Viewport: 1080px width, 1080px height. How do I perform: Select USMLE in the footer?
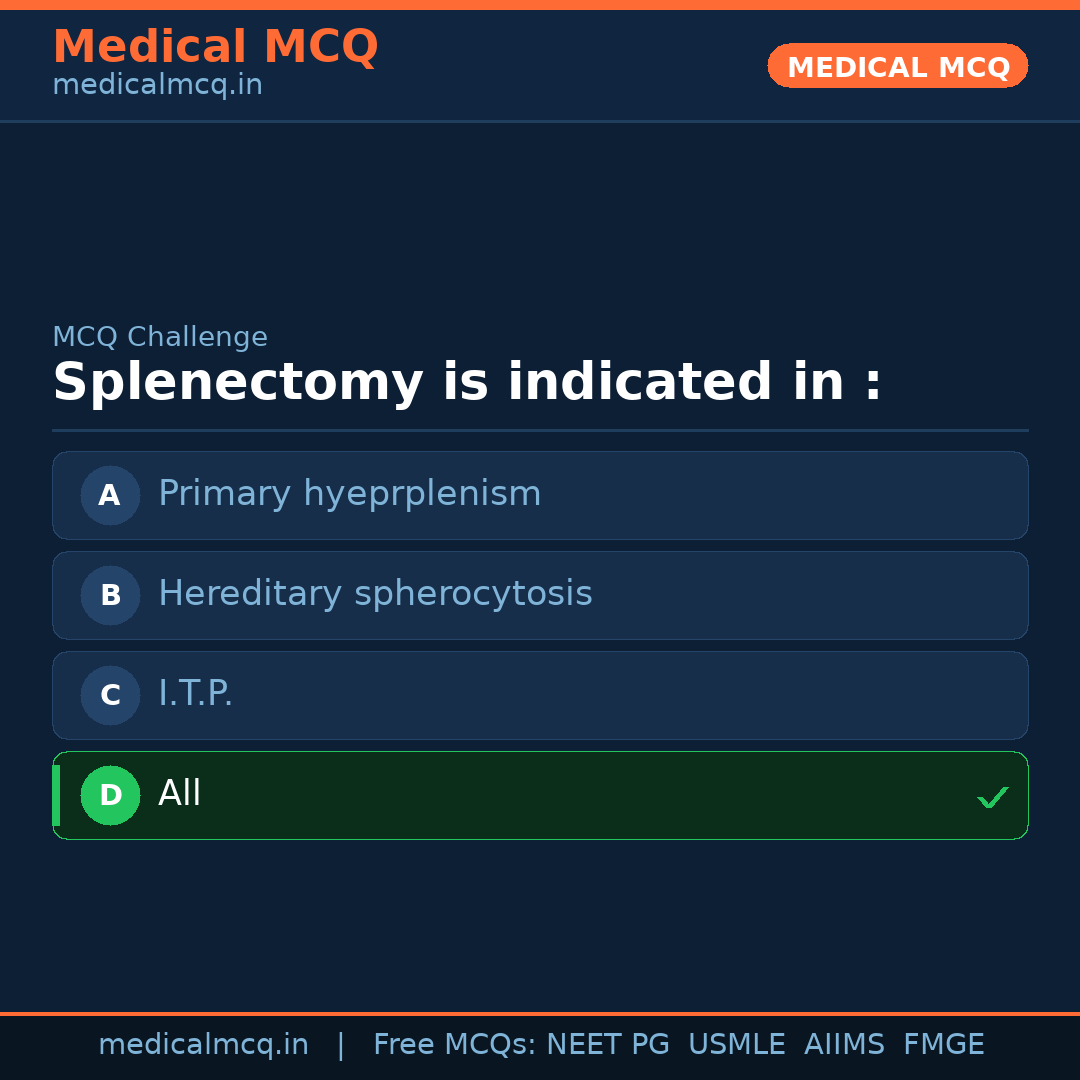[x=736, y=1045]
